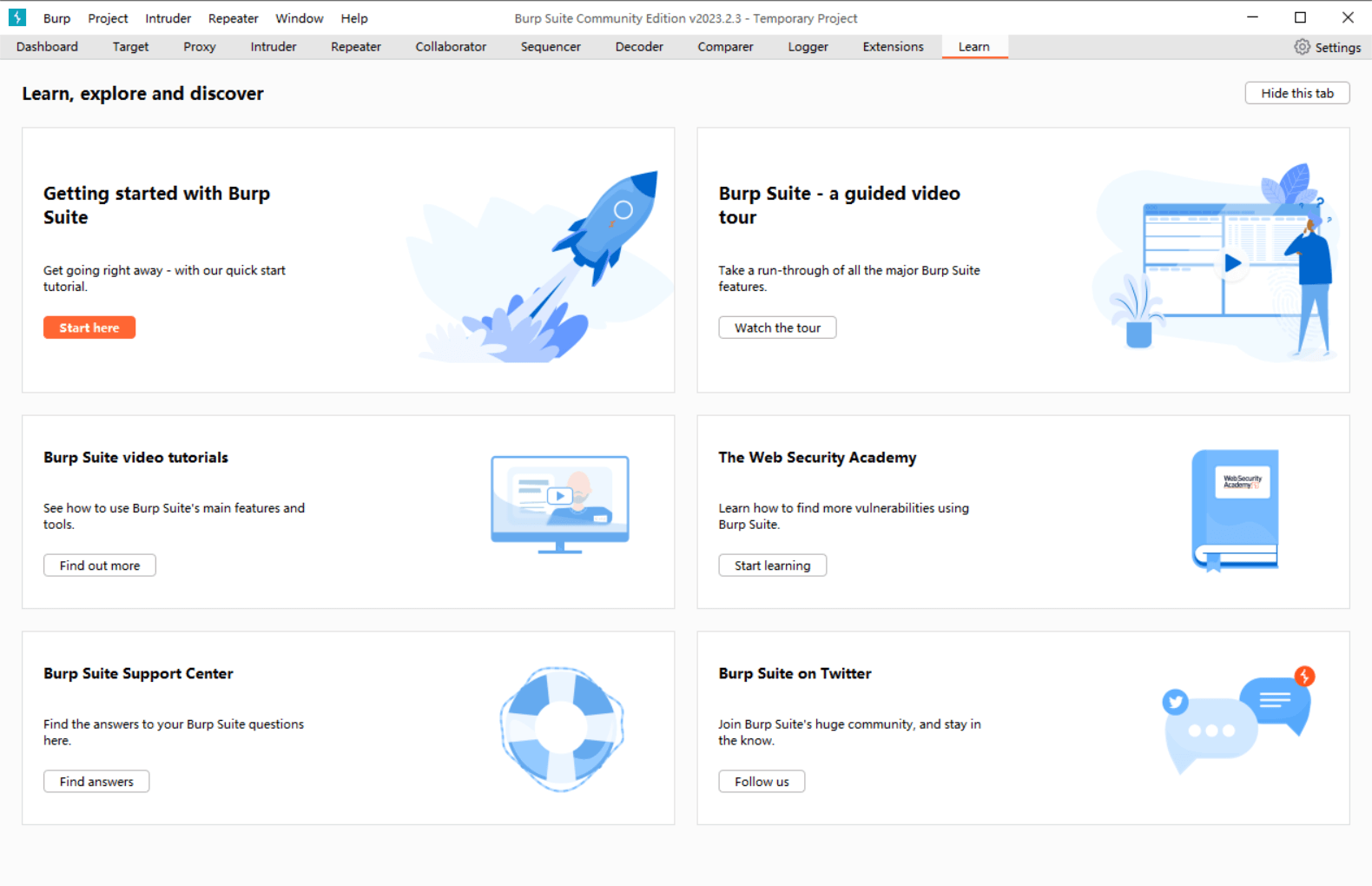Go to the Repeater tab in tab strip
Viewport: 1372px width, 886px height.
pos(356,47)
